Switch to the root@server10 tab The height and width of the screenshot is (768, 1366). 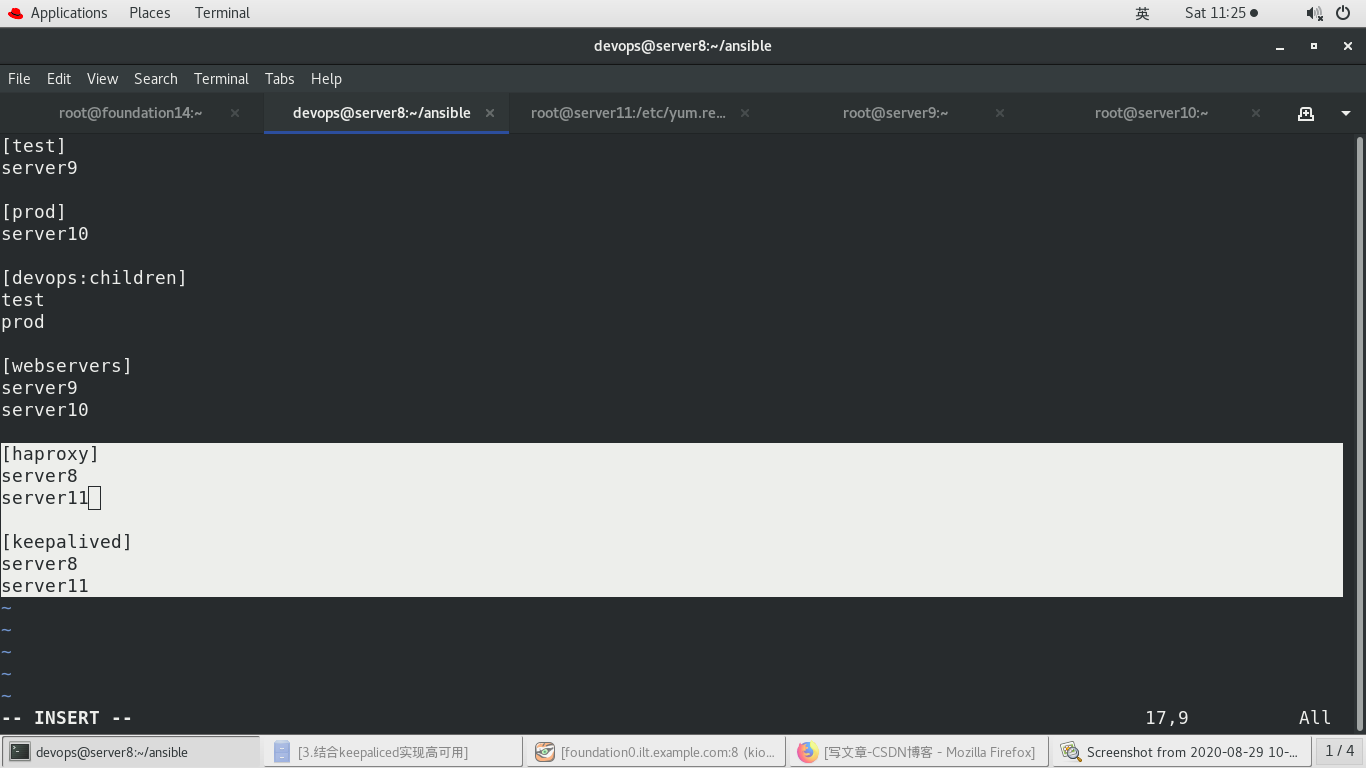coord(1151,113)
